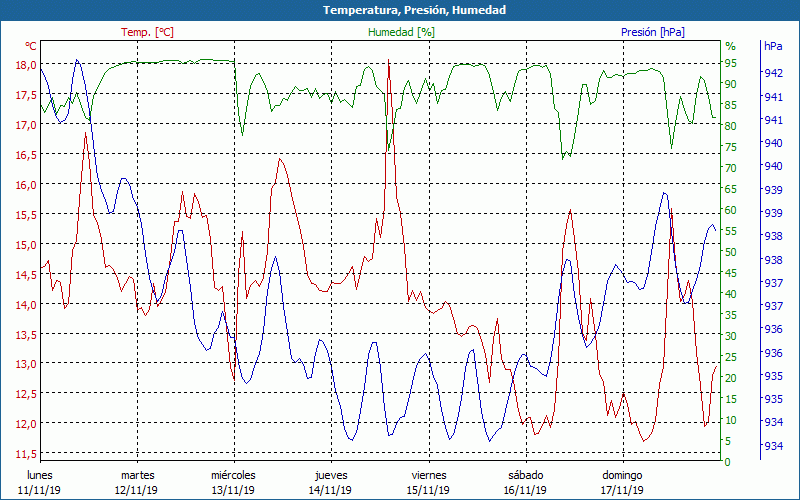This screenshot has width=800, height=500.
Task: Click the green 60 humidity axis value
Action: click(731, 210)
